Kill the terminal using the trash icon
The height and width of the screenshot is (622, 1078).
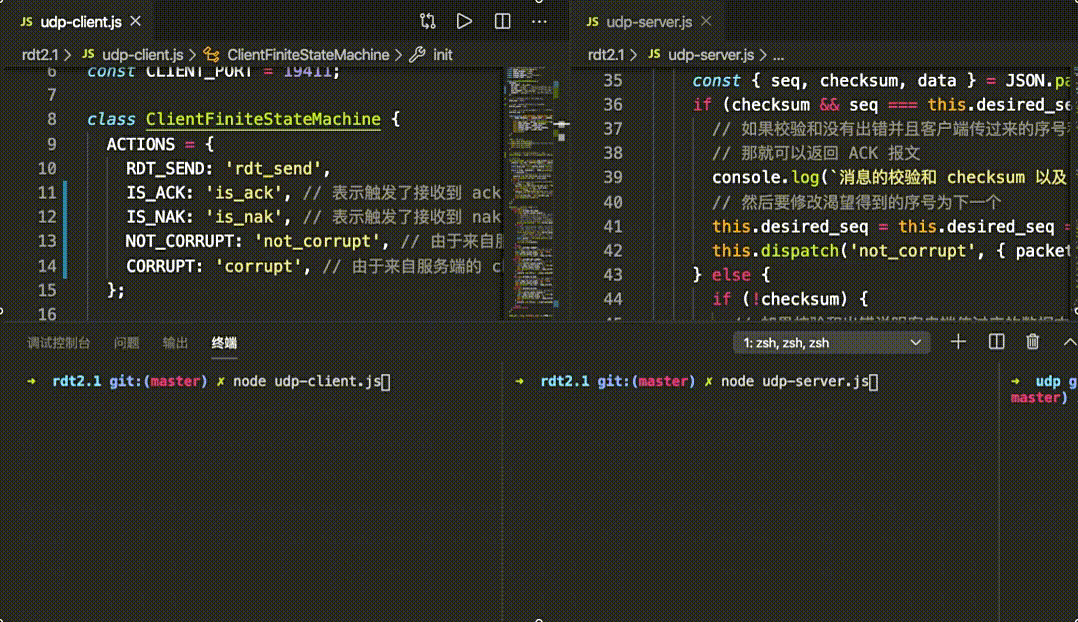click(1031, 341)
